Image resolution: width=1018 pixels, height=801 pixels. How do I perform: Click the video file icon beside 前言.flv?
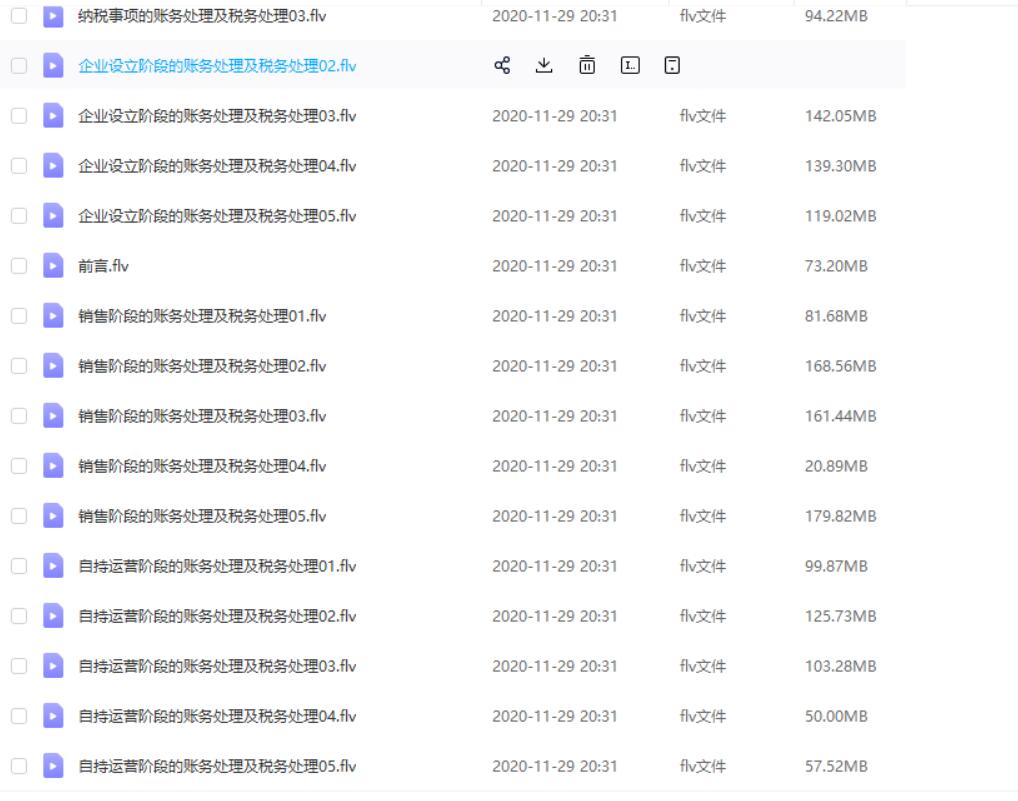click(x=53, y=266)
